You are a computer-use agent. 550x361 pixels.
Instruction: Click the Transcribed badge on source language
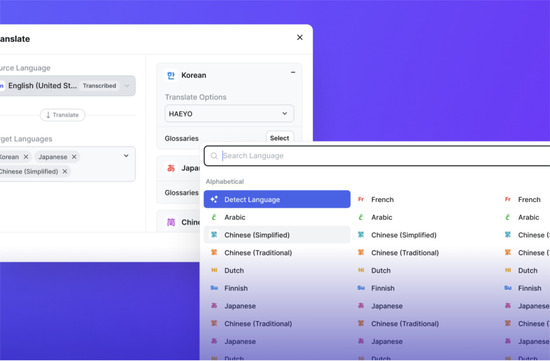[99, 86]
